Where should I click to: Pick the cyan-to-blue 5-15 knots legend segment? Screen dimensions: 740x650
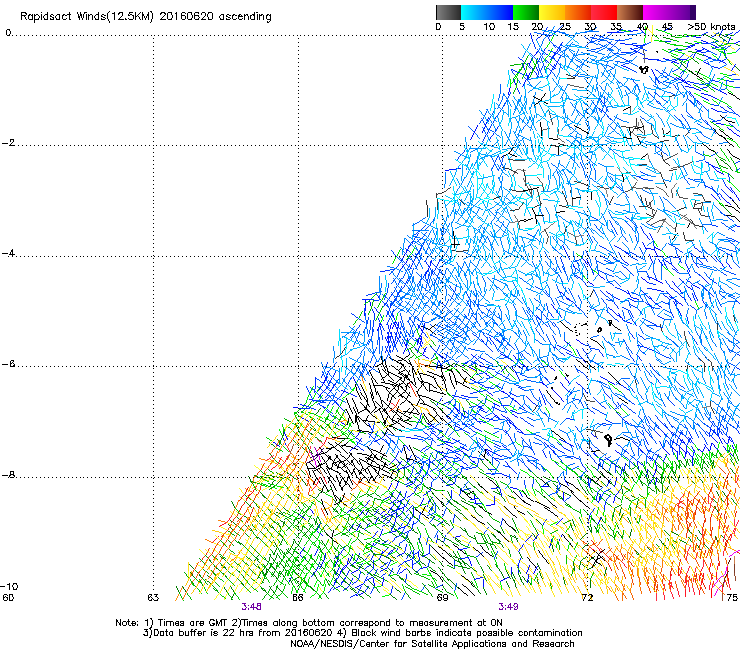[487, 12]
